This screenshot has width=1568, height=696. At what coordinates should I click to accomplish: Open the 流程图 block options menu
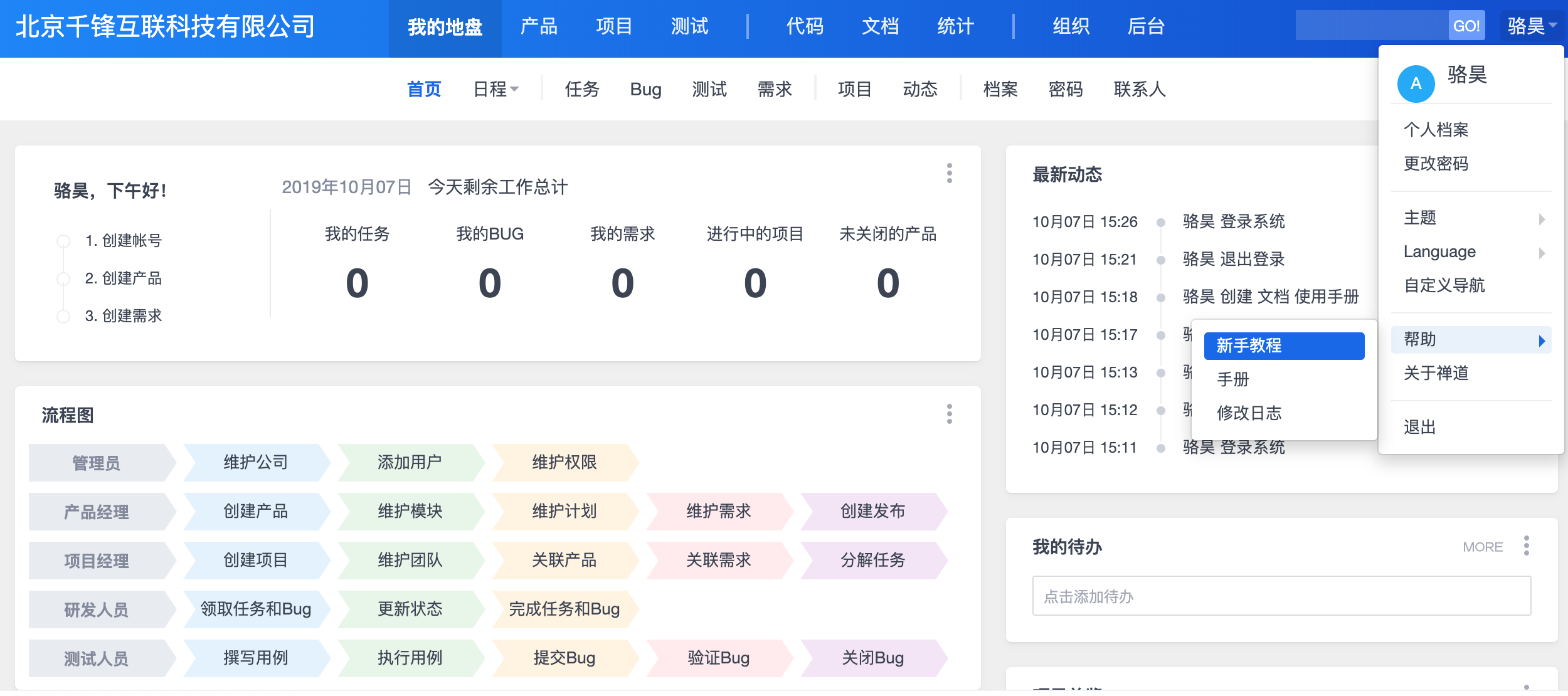click(949, 414)
